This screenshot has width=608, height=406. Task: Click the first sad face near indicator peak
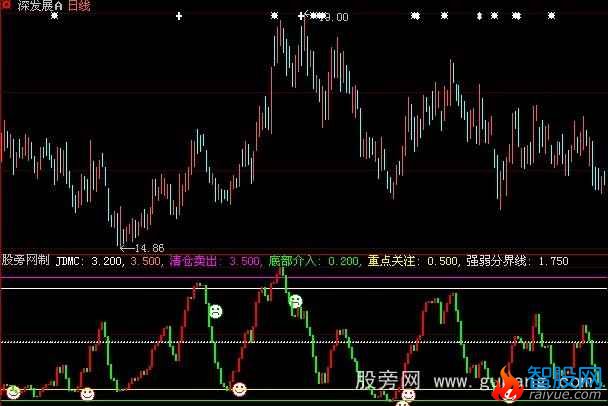(x=215, y=311)
